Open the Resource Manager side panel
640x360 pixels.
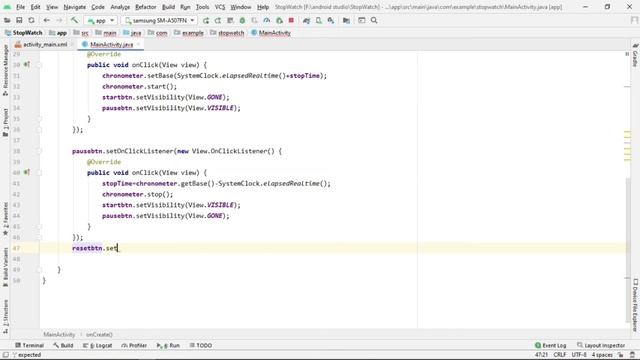pyautogui.click(x=5, y=70)
